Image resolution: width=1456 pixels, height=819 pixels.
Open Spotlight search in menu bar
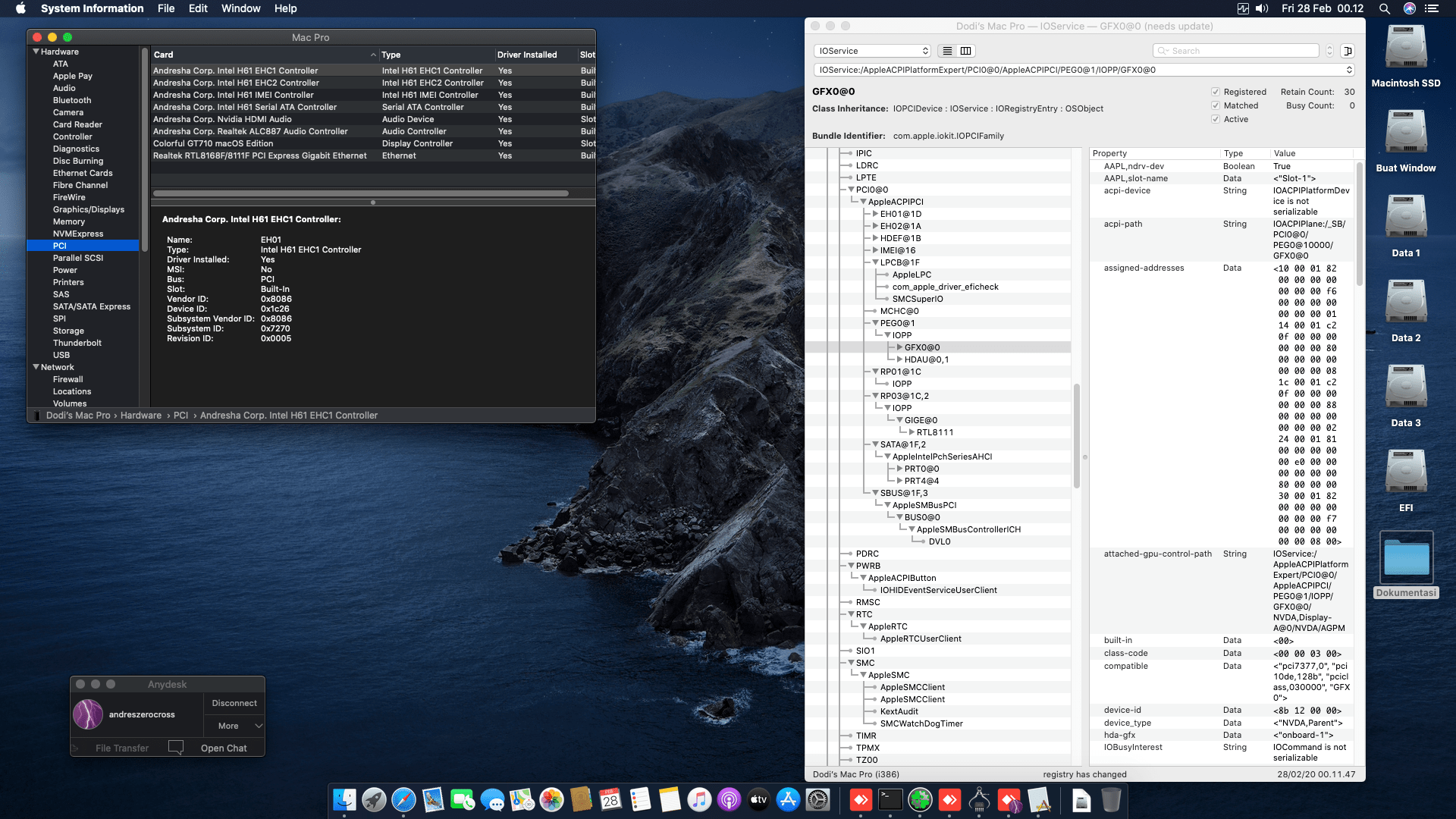click(x=1384, y=8)
